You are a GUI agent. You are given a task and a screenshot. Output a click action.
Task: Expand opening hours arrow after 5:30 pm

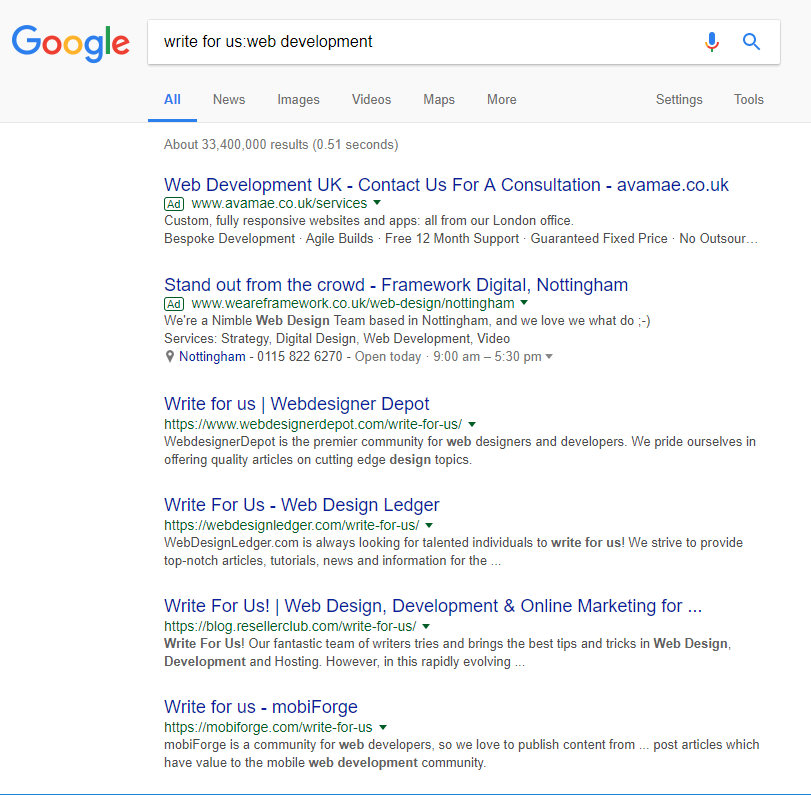coord(549,356)
